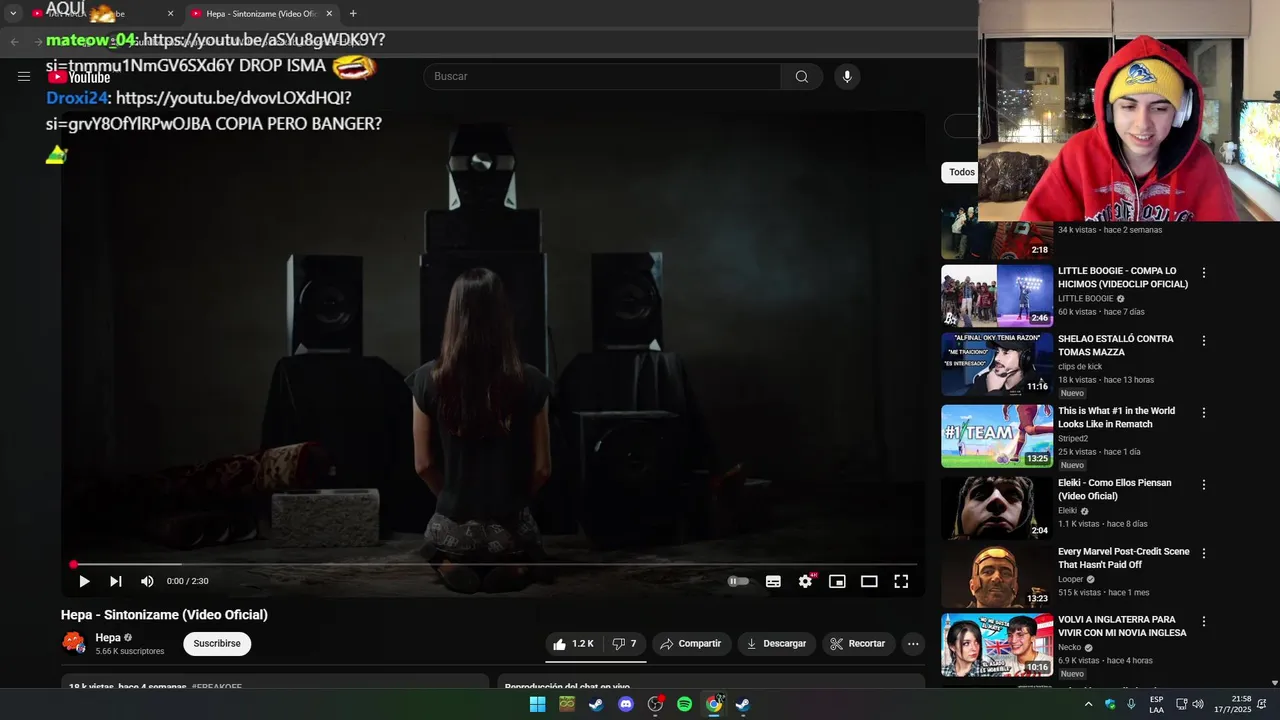
Task: Open more actions ellipsis under video
Action: point(913,644)
